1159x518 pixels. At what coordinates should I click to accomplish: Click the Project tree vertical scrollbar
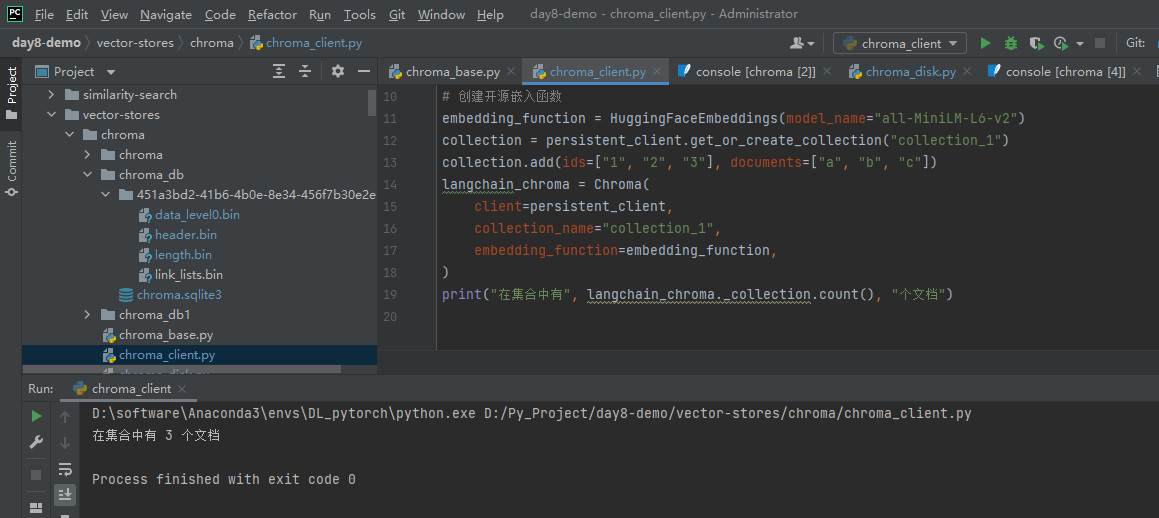372,103
